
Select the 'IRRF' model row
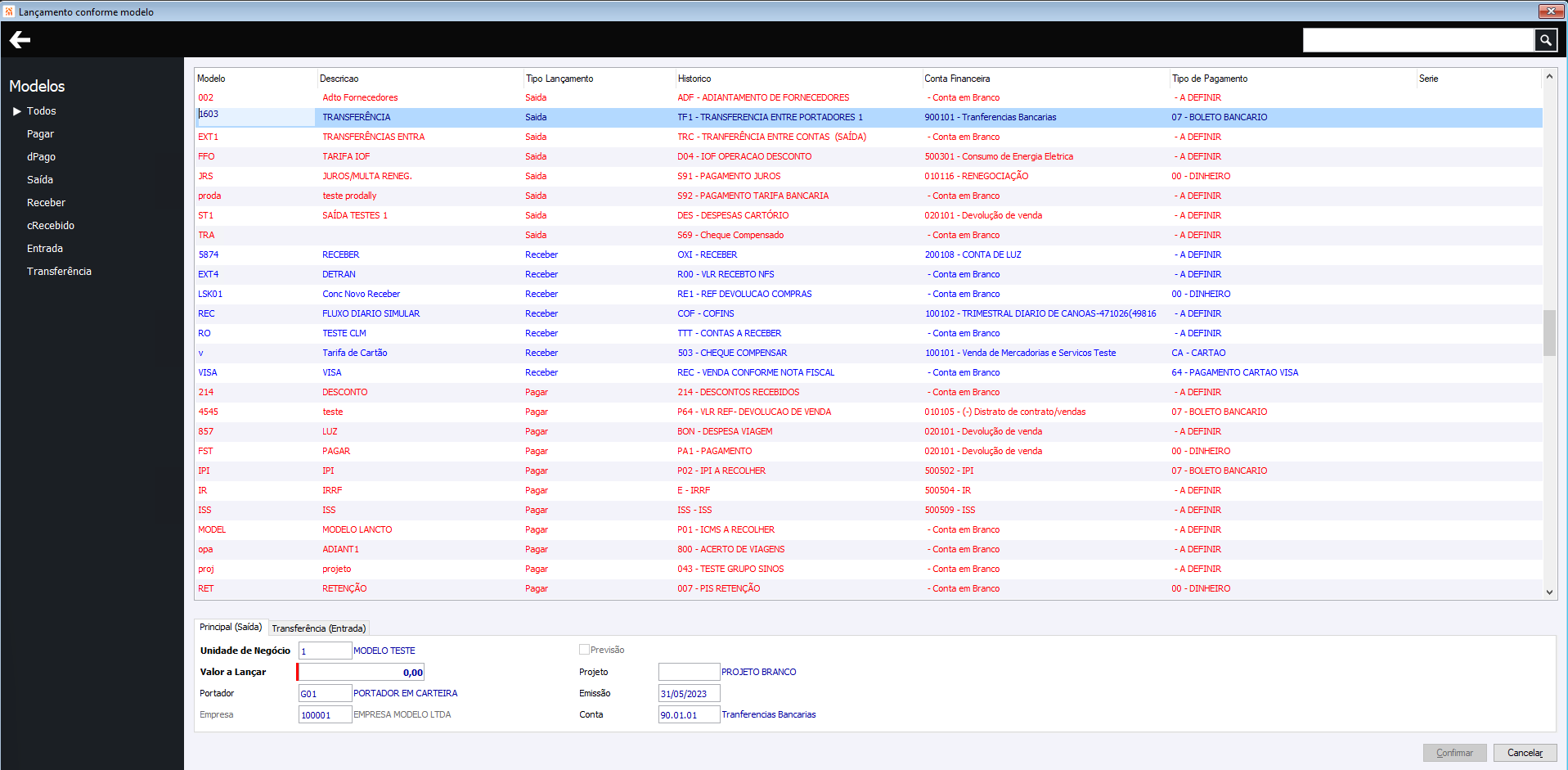point(868,490)
